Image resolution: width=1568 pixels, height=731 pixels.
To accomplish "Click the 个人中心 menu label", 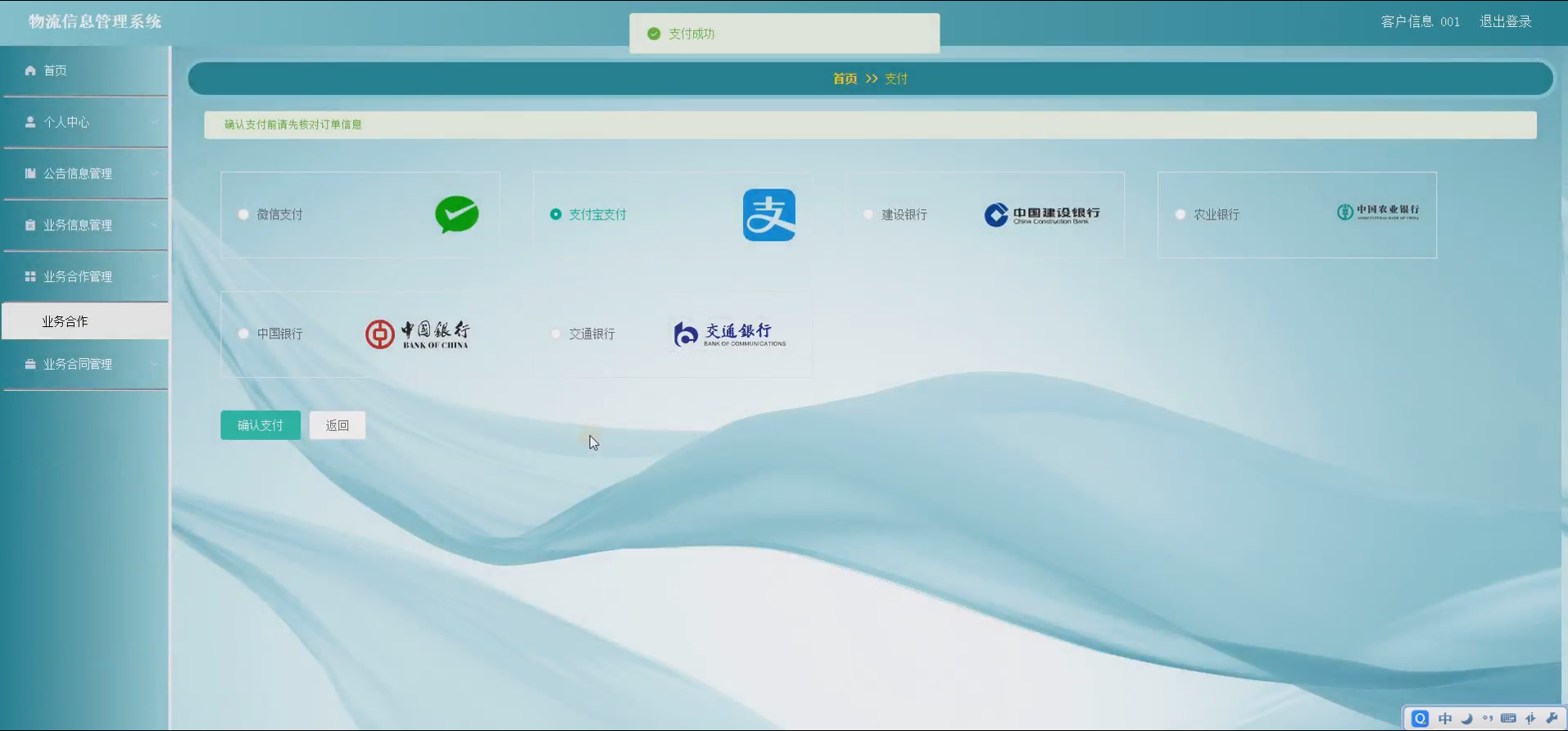I will pyautogui.click(x=66, y=122).
